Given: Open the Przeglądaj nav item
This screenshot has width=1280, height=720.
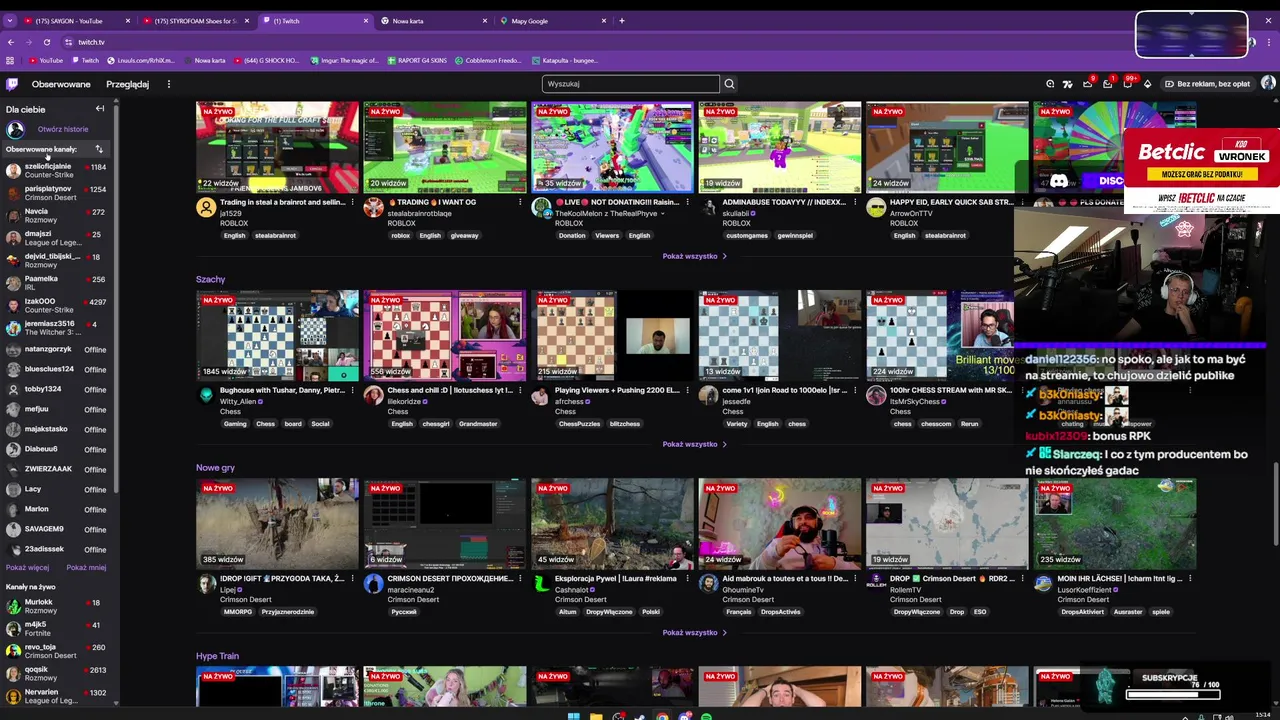Looking at the screenshot, I should click(x=128, y=84).
